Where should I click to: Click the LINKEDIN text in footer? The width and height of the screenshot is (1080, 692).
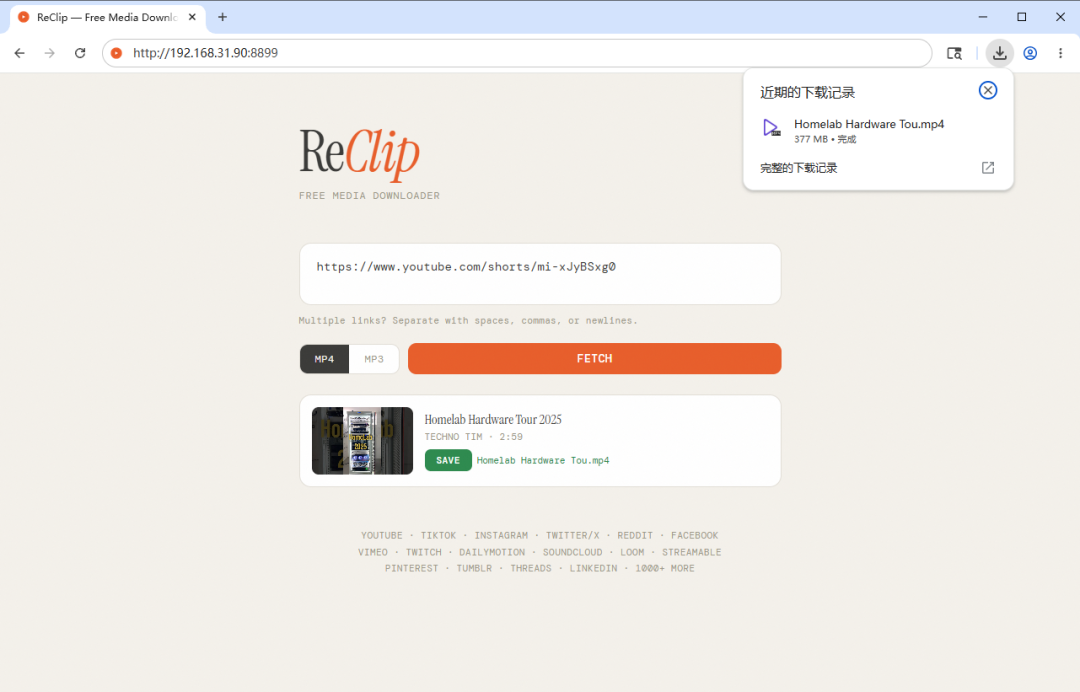click(593, 568)
